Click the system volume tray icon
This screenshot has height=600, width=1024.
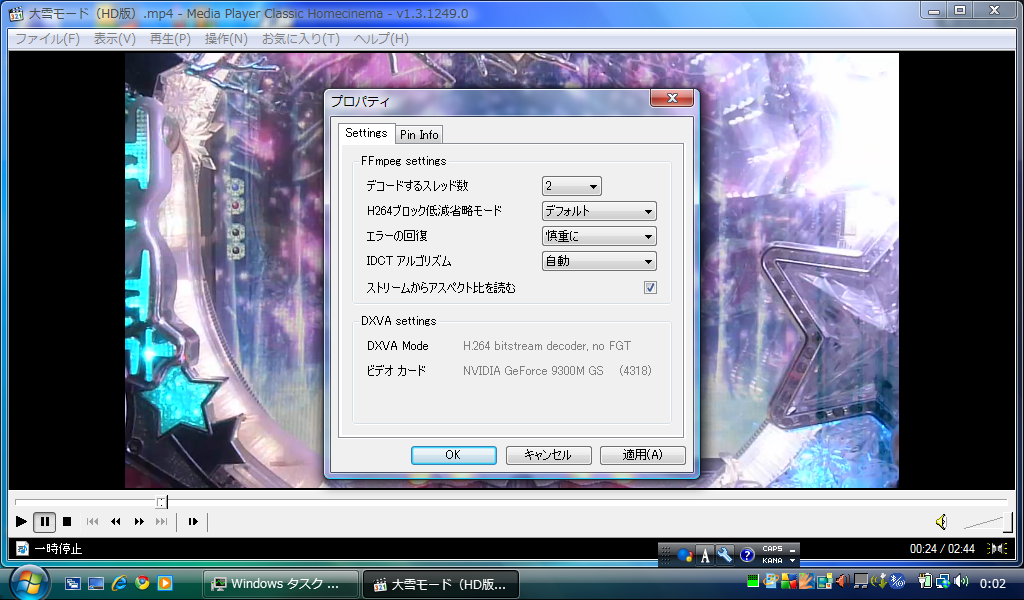(961, 581)
